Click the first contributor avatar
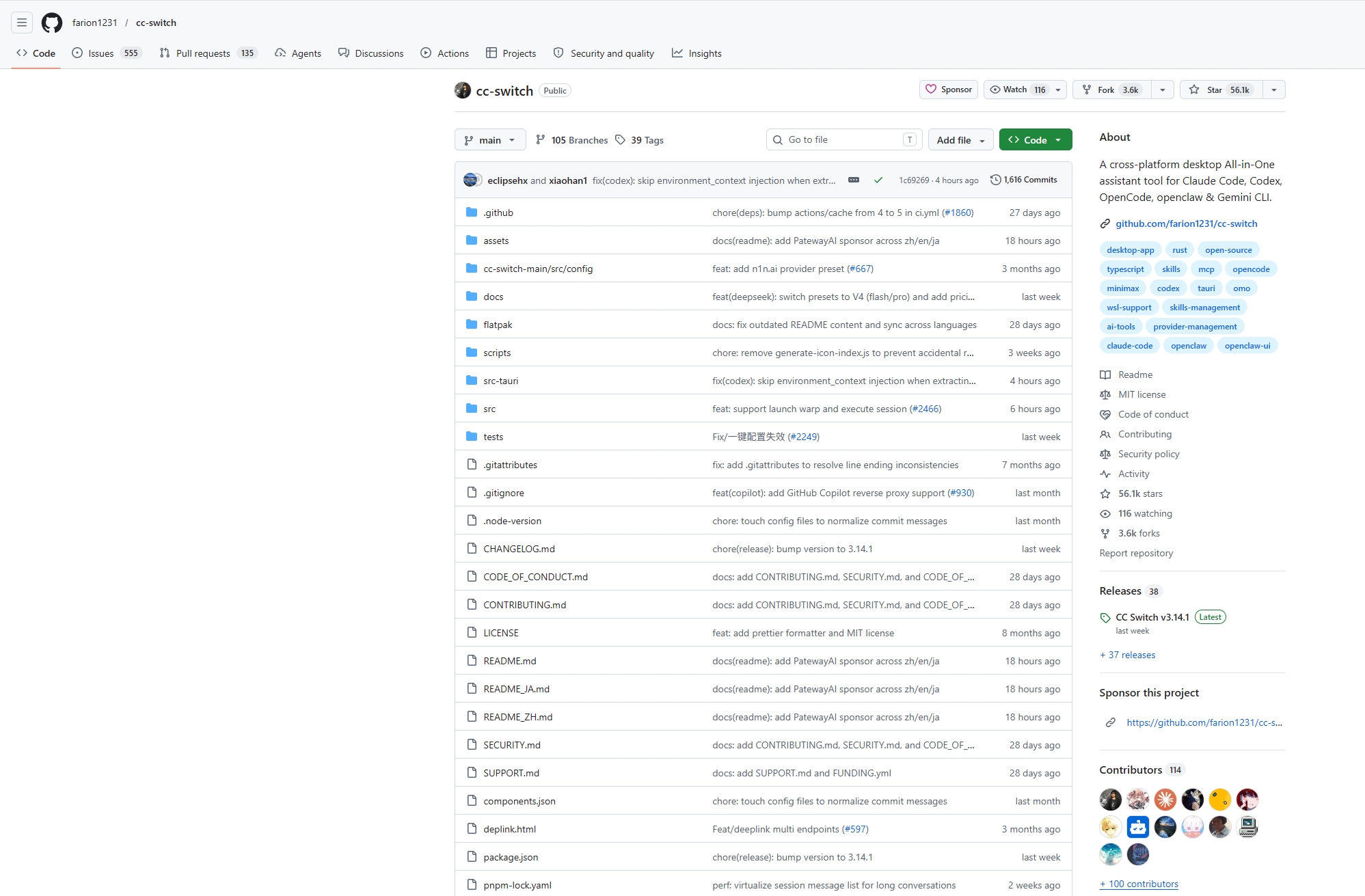 coord(1111,799)
